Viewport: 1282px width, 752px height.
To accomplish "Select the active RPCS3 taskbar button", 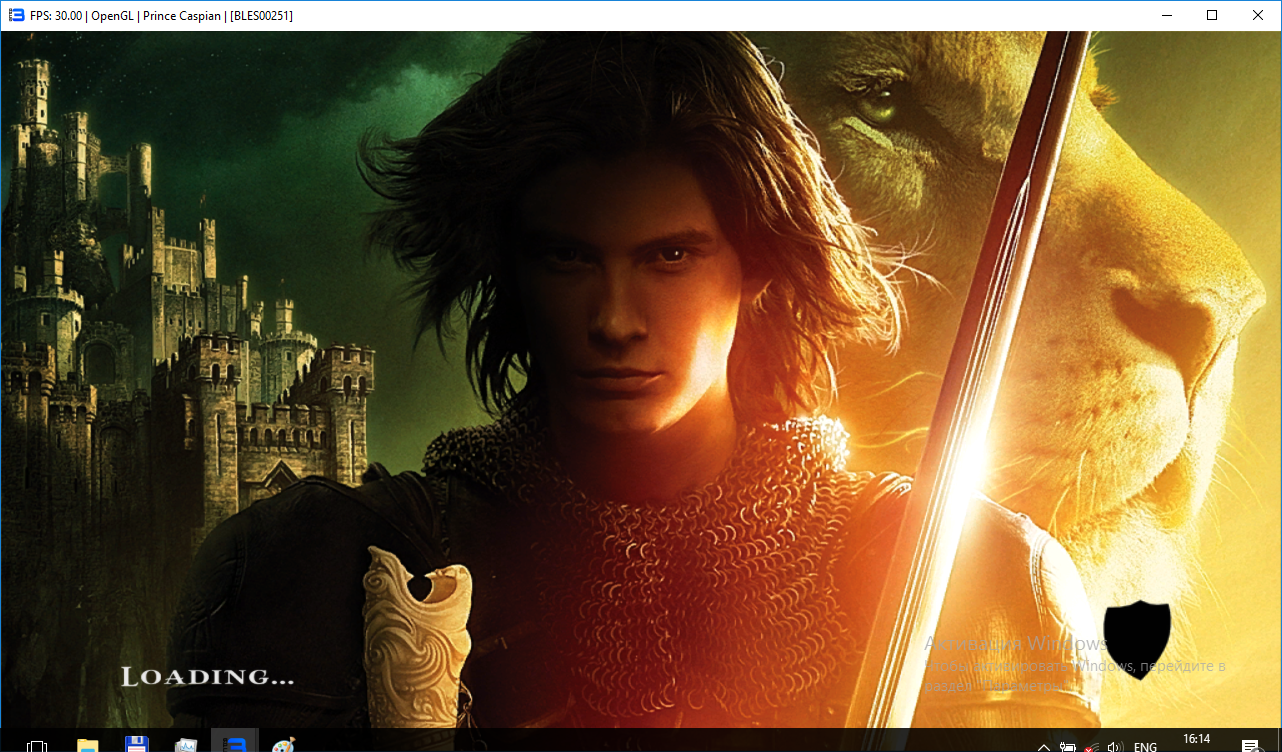I will coord(235,744).
